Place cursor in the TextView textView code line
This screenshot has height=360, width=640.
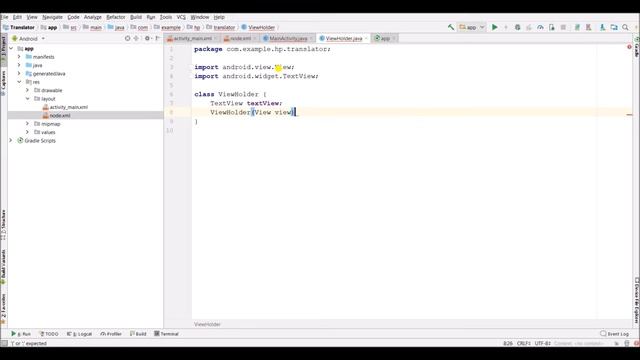pyautogui.click(x=246, y=103)
